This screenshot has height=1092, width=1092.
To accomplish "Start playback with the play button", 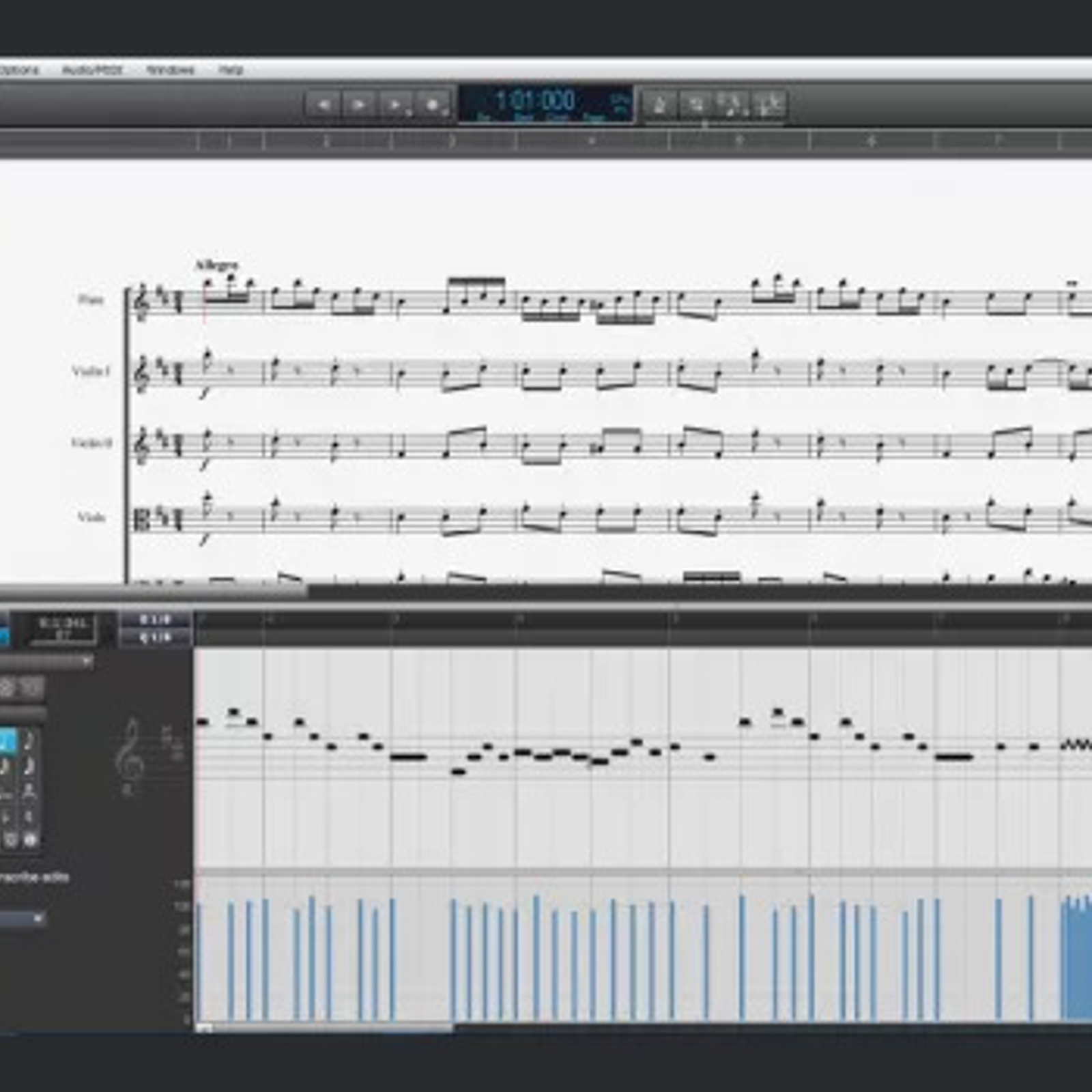I will tap(359, 104).
